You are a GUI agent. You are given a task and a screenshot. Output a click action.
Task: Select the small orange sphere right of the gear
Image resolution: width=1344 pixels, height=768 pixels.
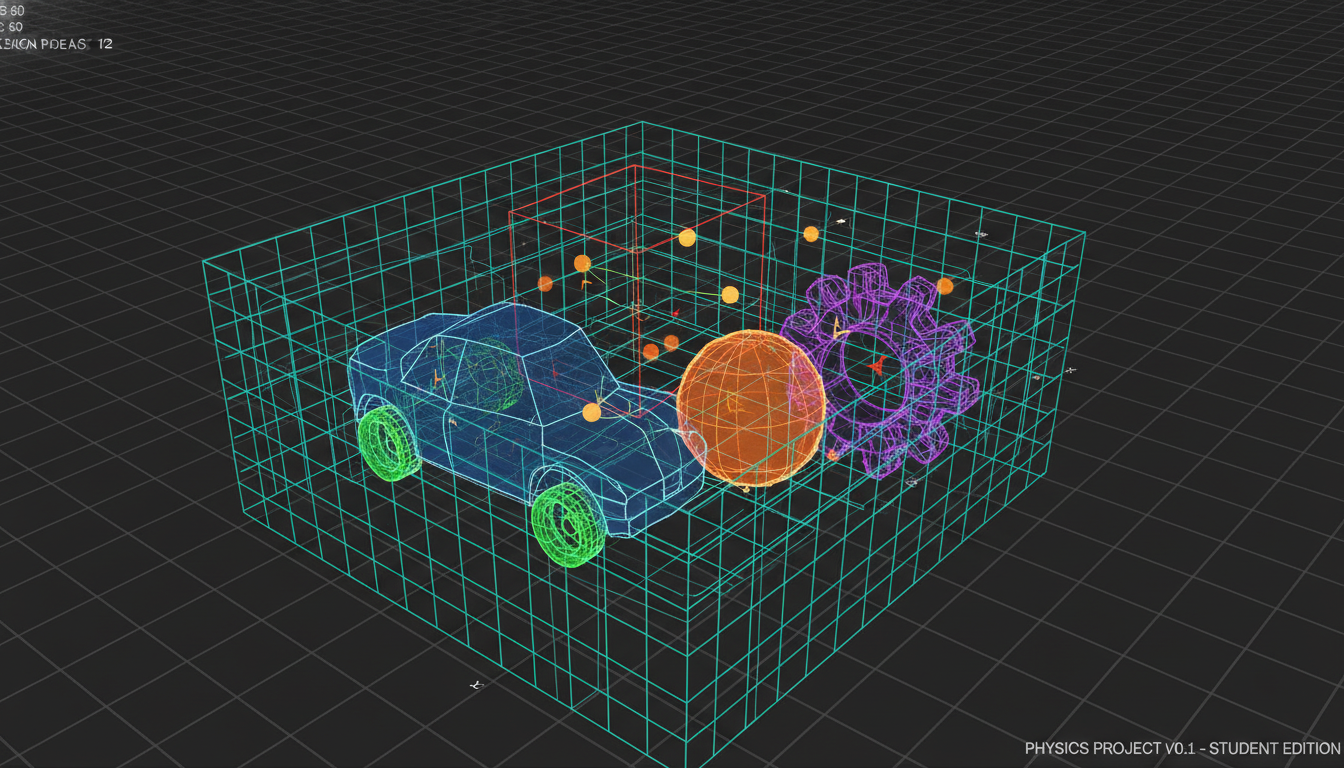(x=944, y=286)
